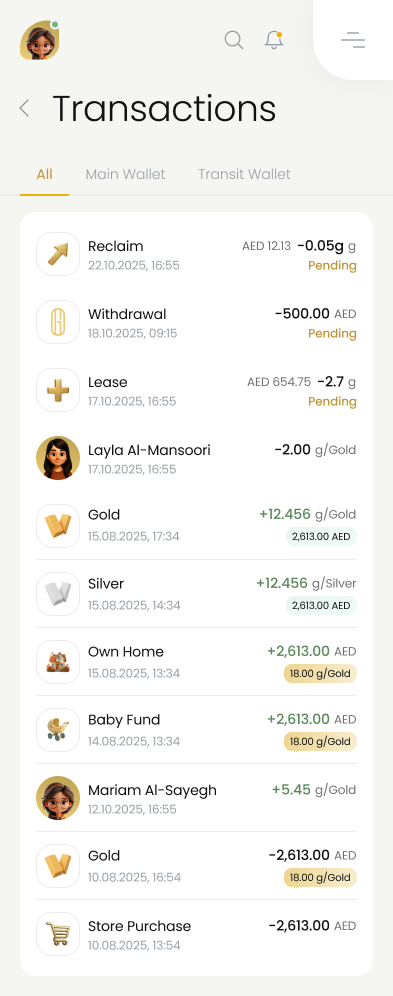The width and height of the screenshot is (393, 996).
Task: Select the Reclaim arrow icon
Action: click(x=58, y=254)
